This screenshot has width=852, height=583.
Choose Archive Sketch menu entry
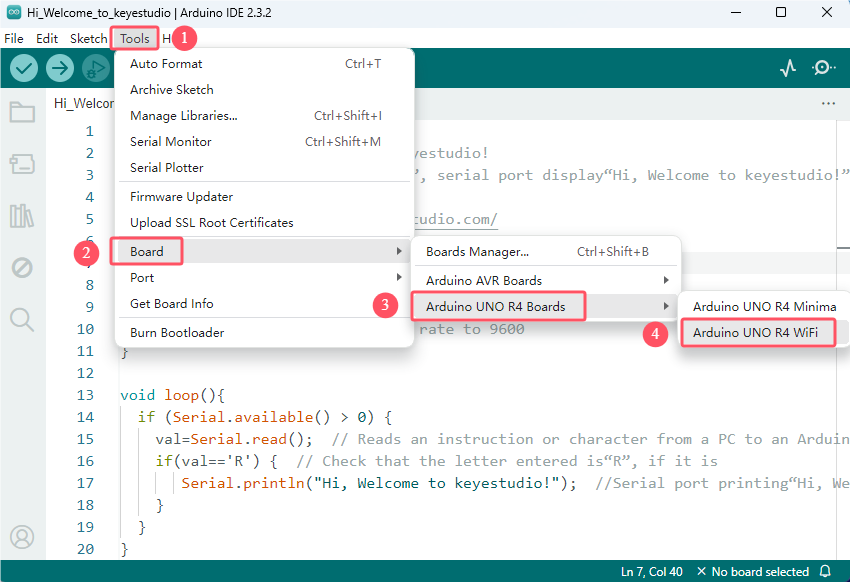[264, 90]
